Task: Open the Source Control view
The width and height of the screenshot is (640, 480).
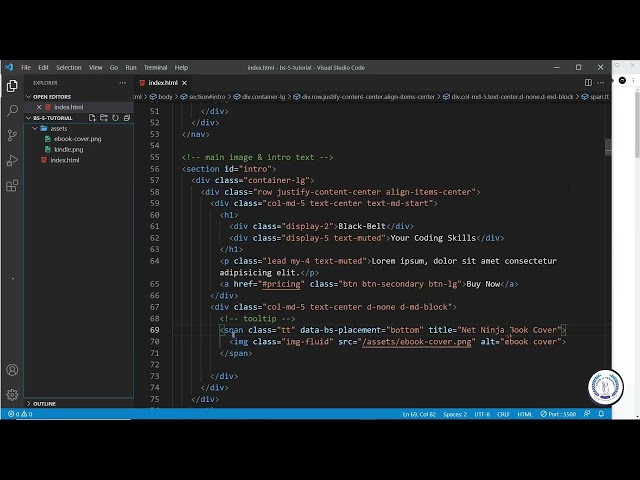Action: (12, 135)
